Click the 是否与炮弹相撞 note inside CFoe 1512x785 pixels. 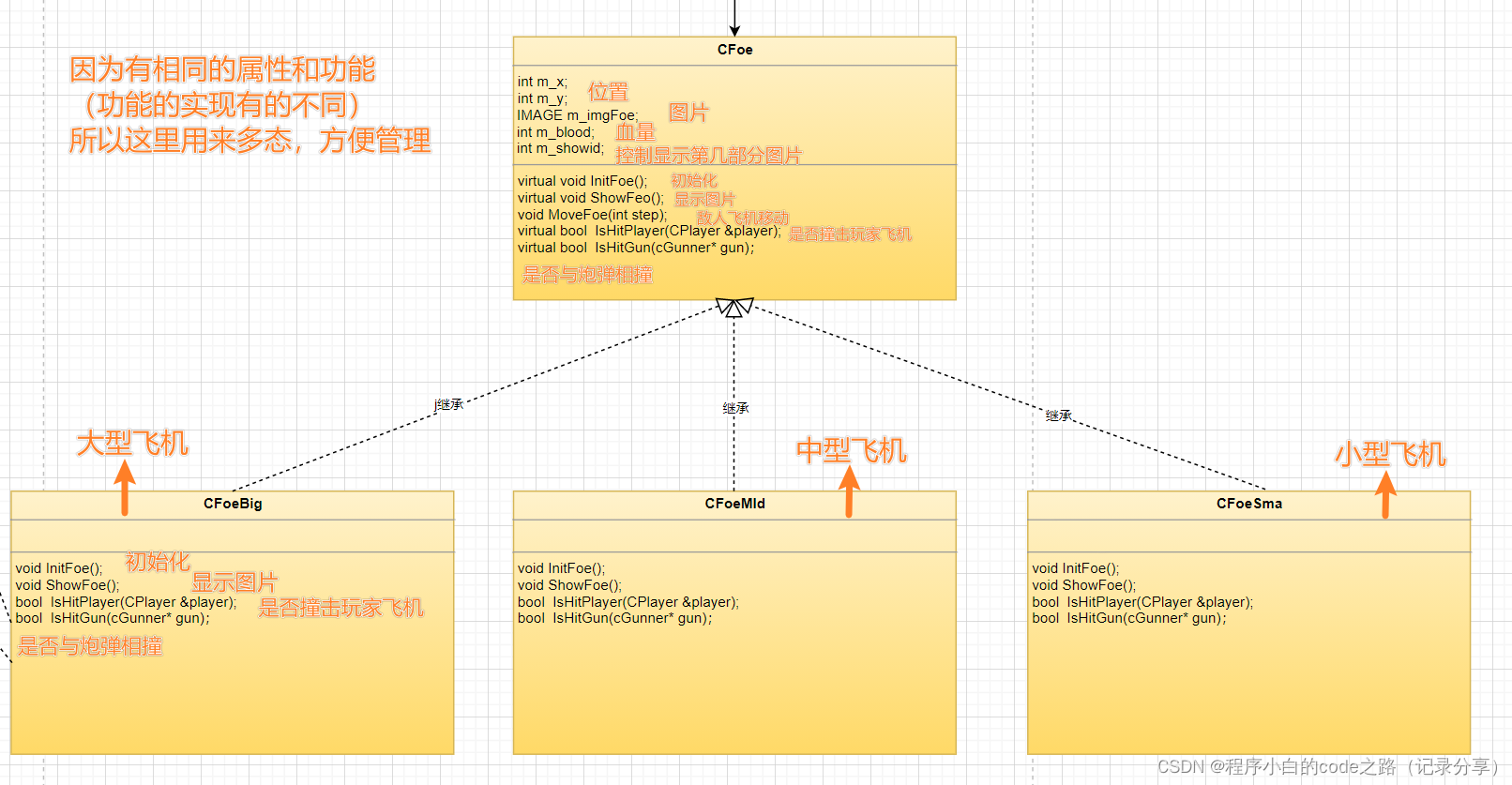coord(587,275)
